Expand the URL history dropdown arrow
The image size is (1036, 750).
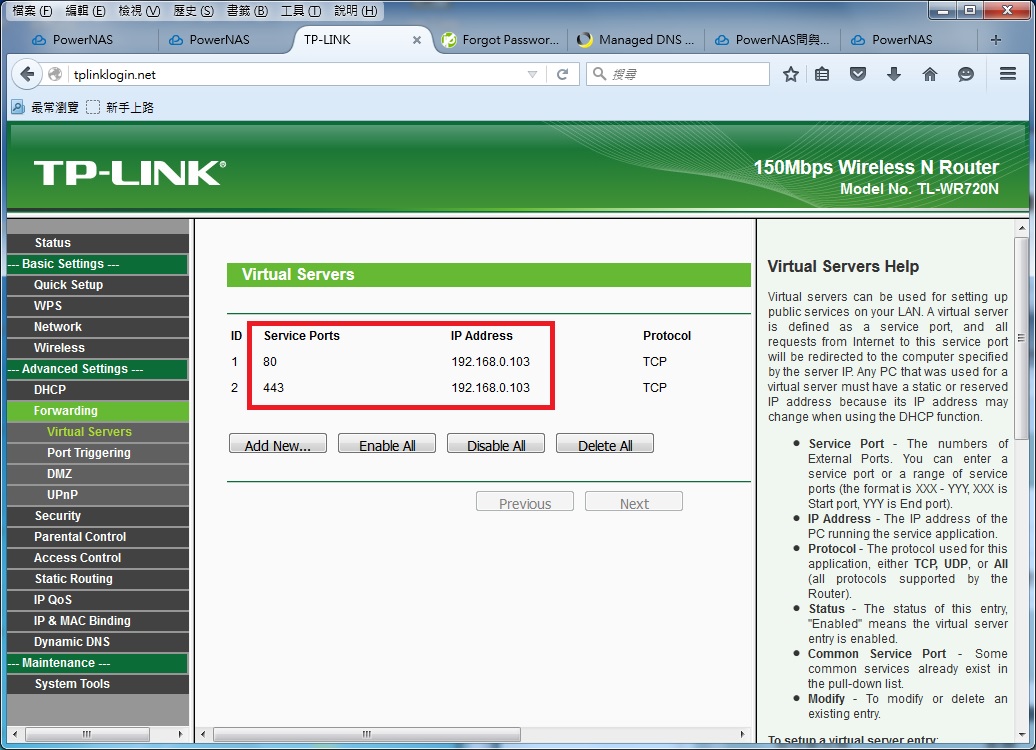point(533,74)
